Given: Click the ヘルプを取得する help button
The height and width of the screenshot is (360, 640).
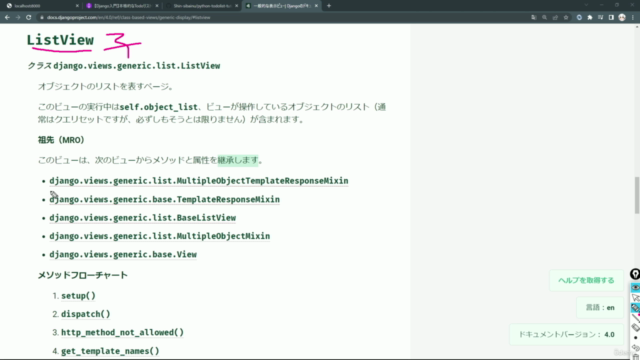Looking at the screenshot, I should click(586, 280).
